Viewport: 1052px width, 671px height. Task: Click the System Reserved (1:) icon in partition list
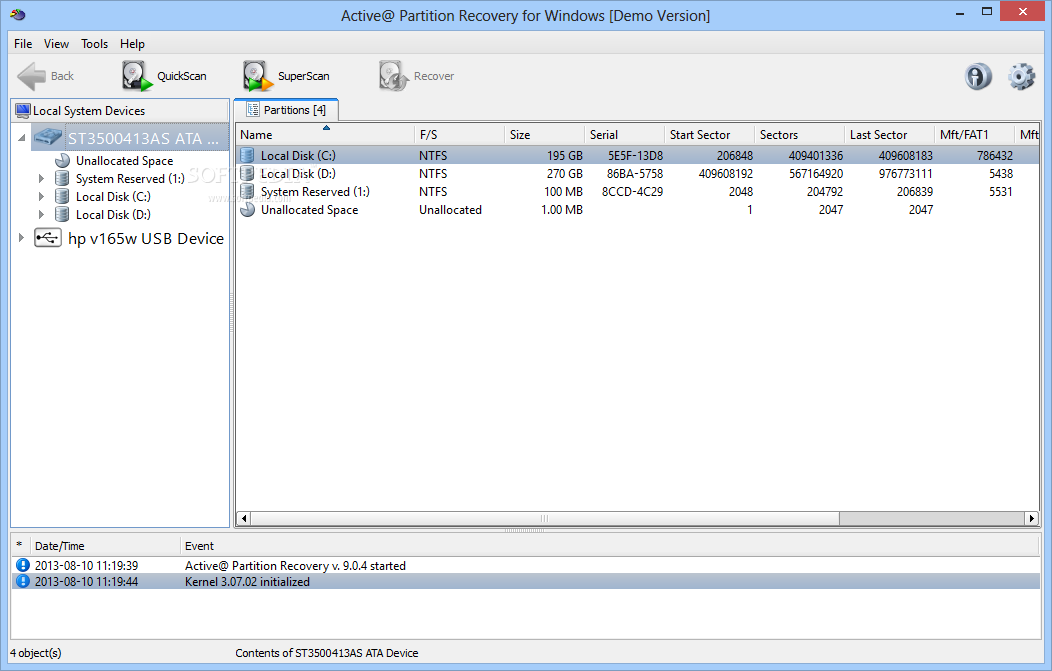[x=248, y=192]
